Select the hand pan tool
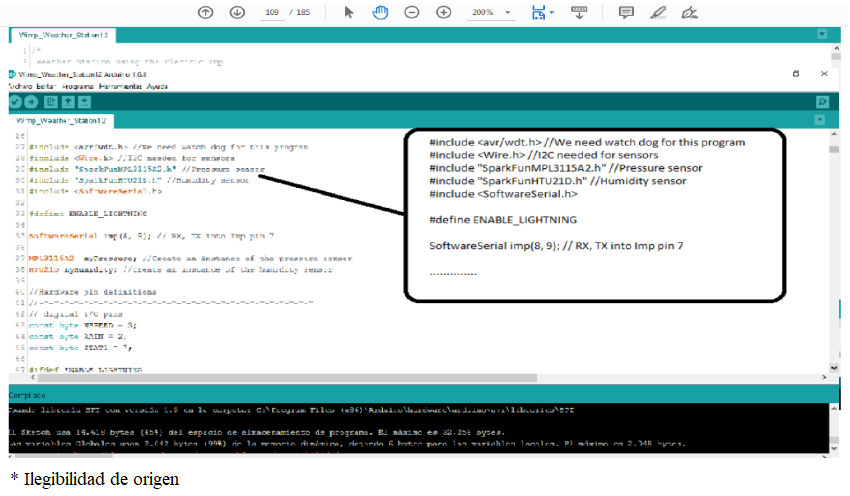 (x=380, y=12)
